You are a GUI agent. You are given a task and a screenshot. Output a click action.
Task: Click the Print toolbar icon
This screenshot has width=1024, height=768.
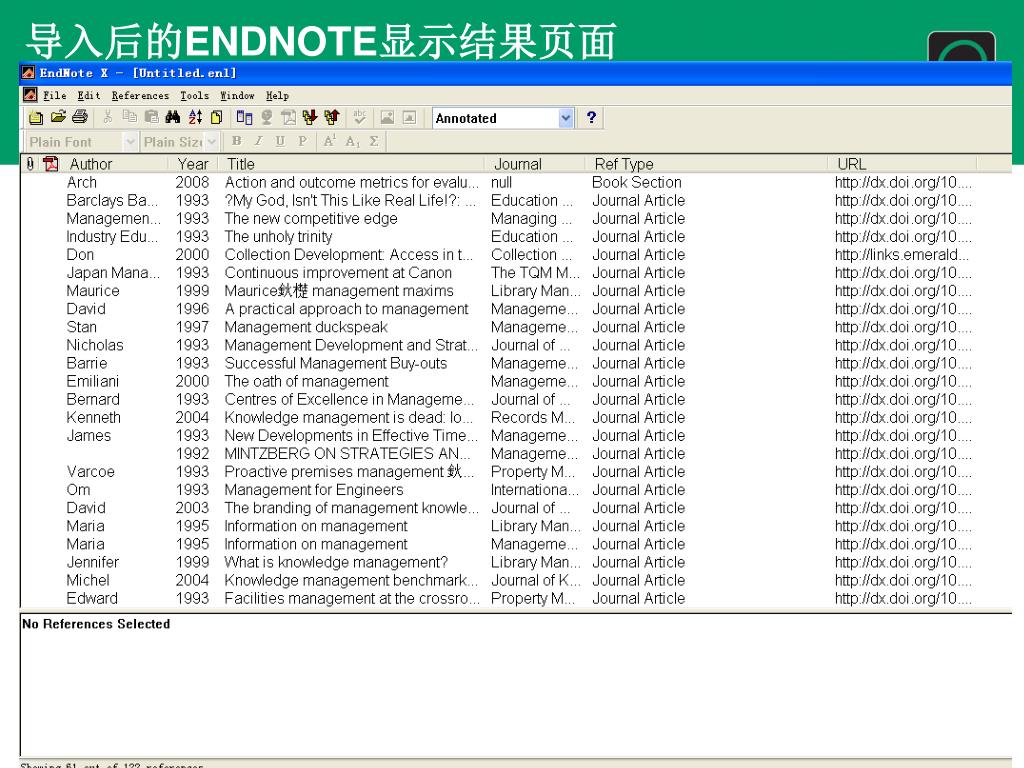click(x=80, y=118)
